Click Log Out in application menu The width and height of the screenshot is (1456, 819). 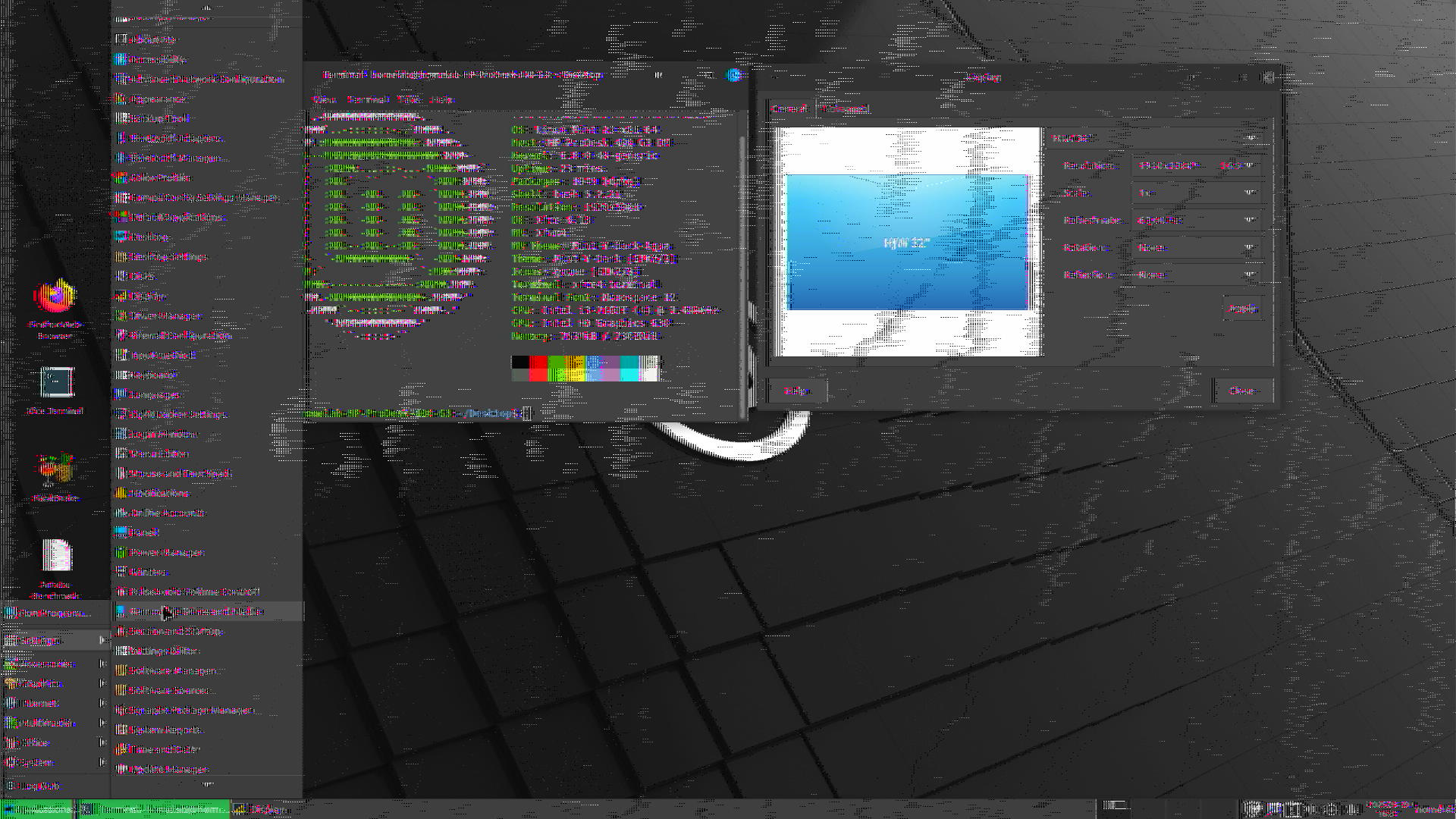55,786
